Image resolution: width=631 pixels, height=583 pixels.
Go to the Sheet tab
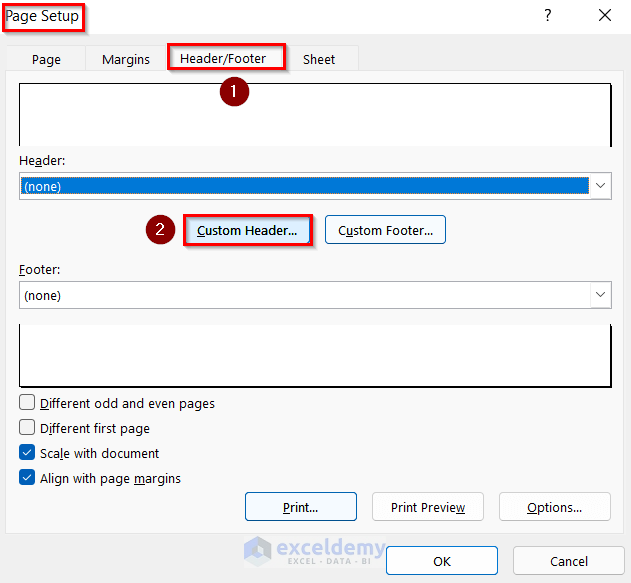click(x=319, y=59)
